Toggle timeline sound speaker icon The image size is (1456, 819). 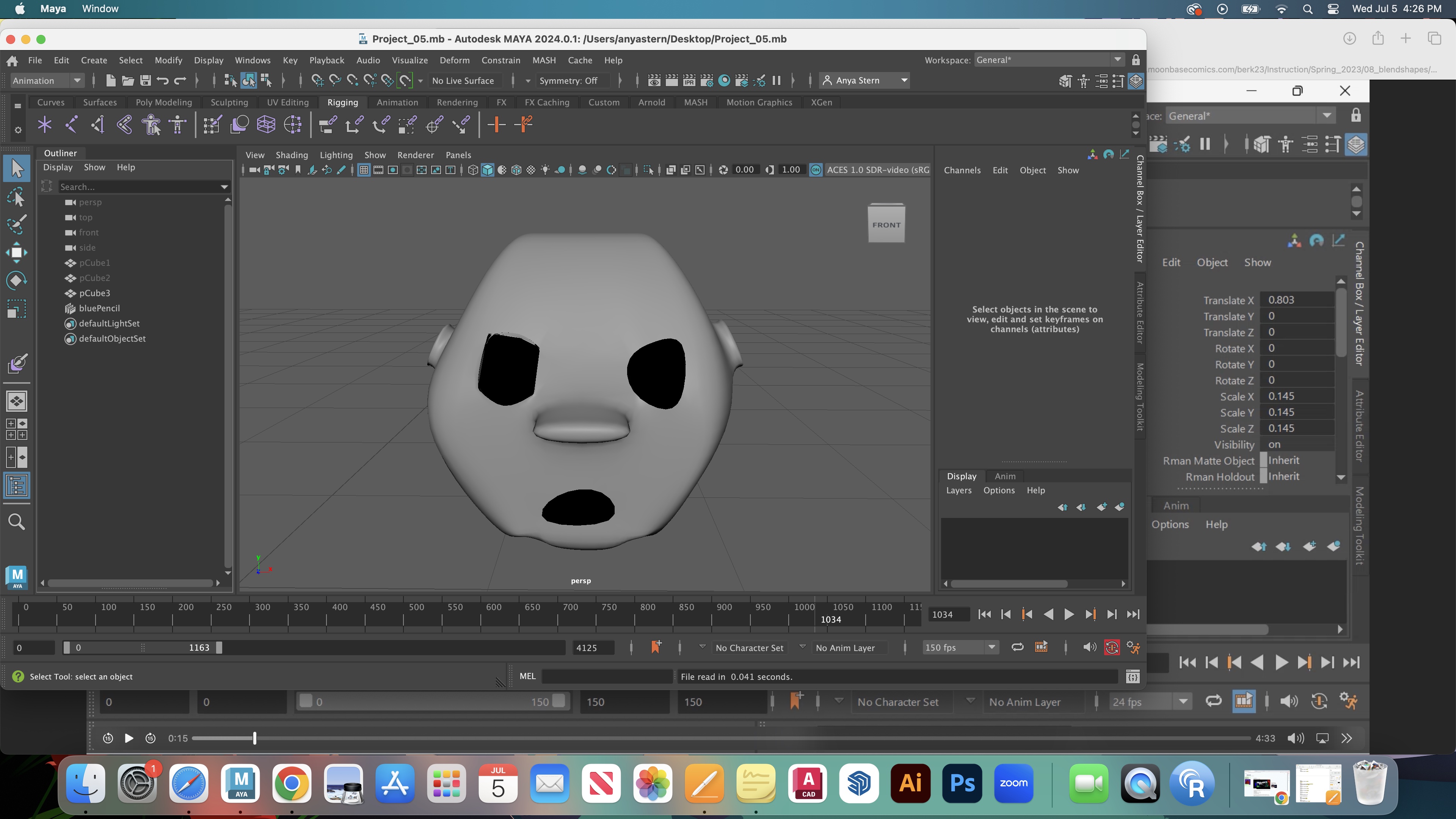tap(1089, 648)
